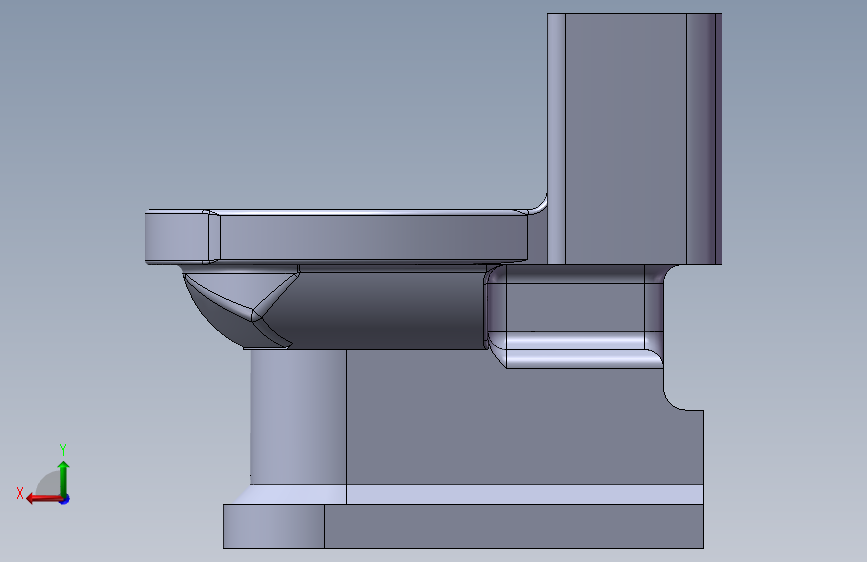Select the connector block beneath the tank

point(575,308)
